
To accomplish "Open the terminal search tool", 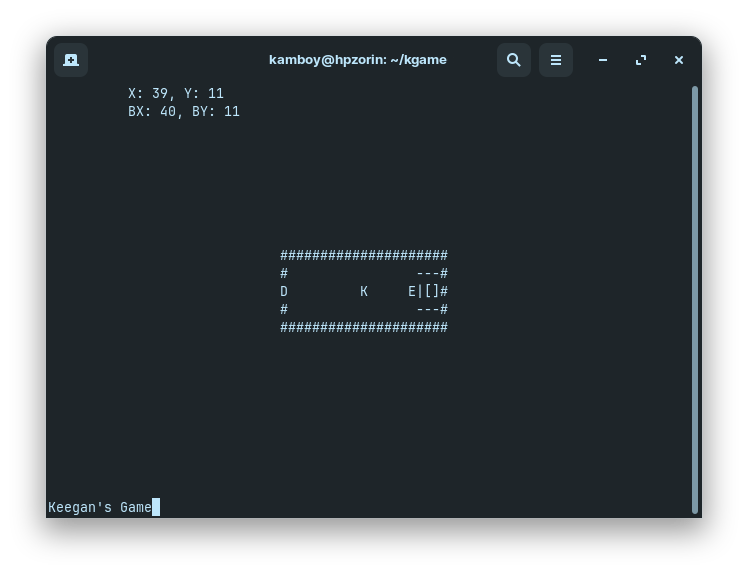I will (514, 60).
